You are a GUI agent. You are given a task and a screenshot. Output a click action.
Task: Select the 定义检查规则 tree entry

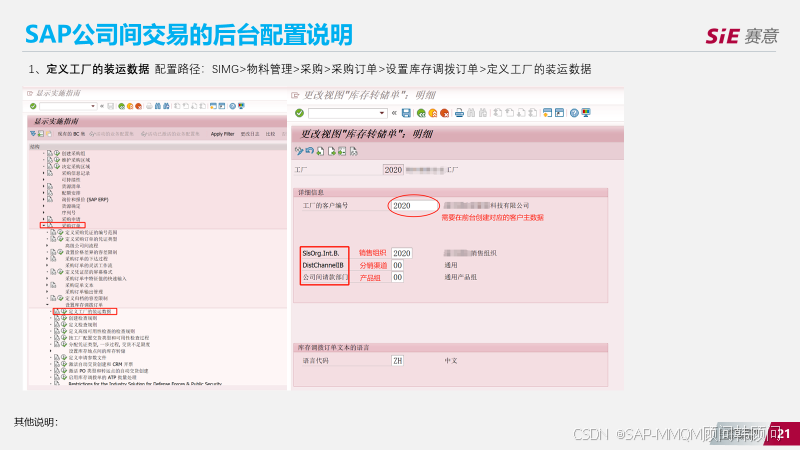83,324
